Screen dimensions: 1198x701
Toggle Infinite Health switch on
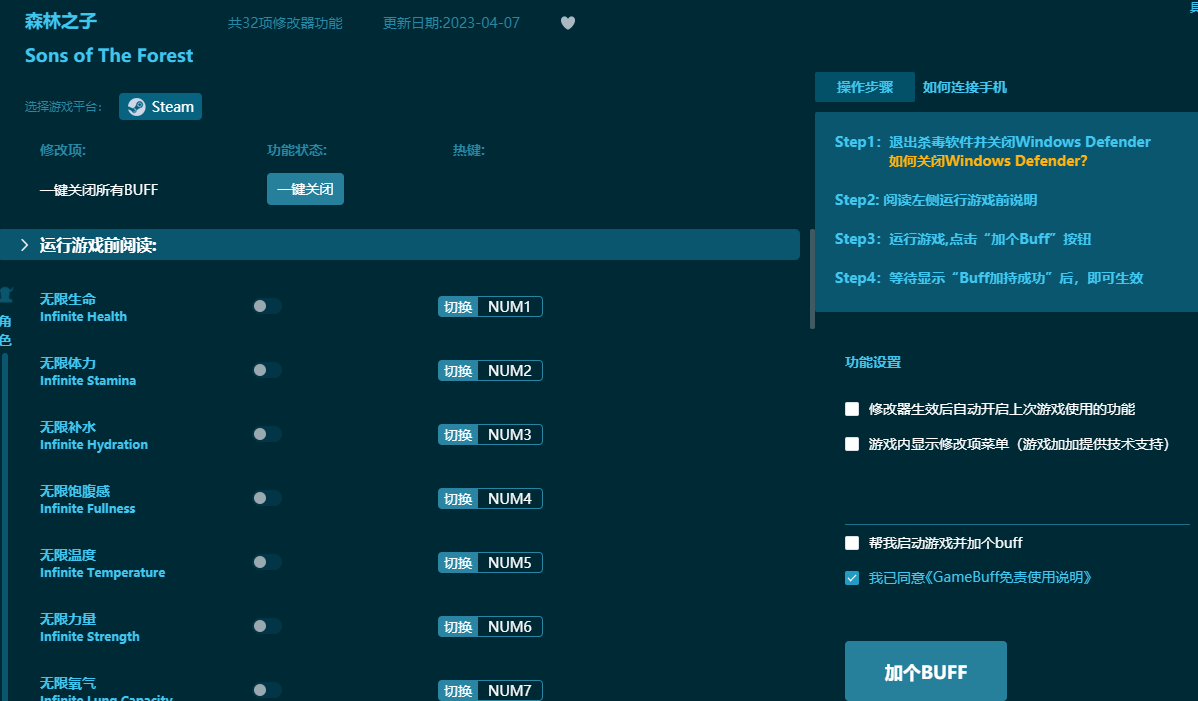click(x=267, y=306)
